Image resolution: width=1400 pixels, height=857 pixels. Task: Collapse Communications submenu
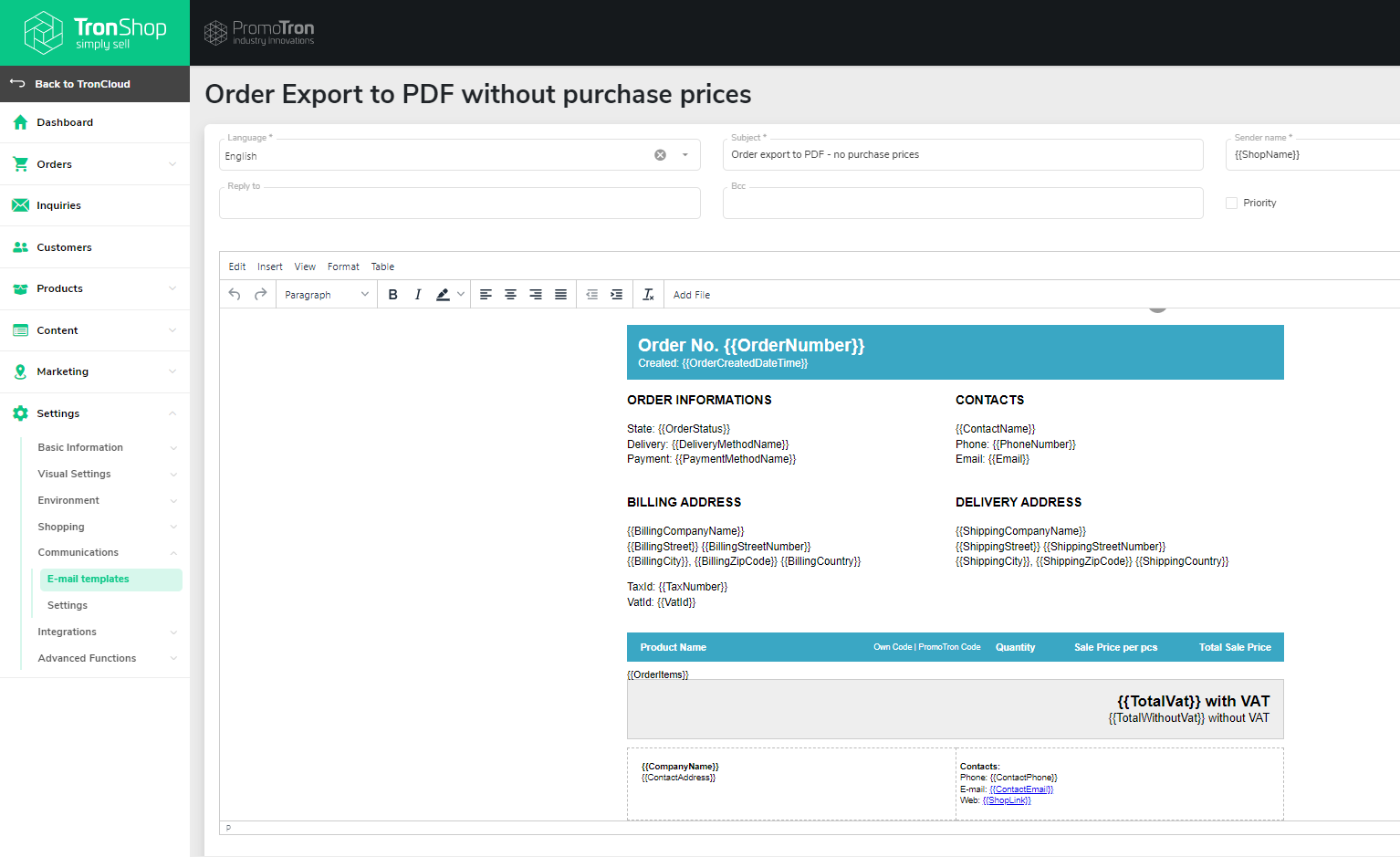[x=173, y=553]
